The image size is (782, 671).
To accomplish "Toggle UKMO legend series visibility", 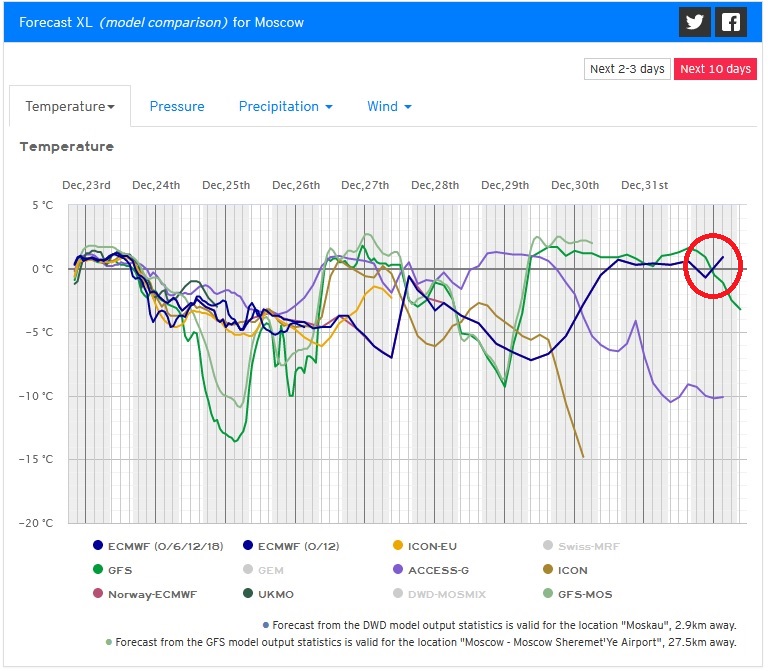I will 268,594.
